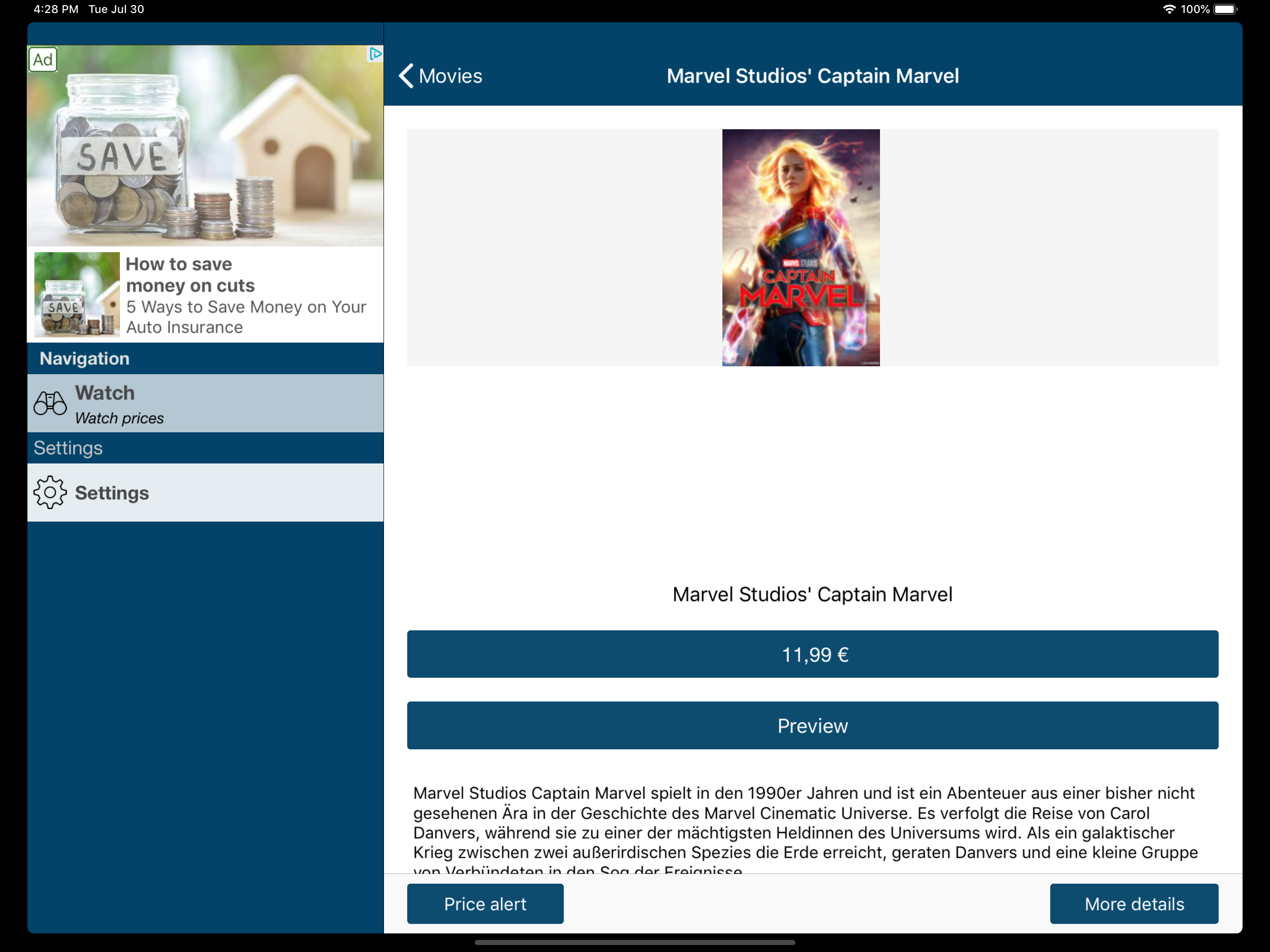Play the movie Preview
Viewport: 1270px width, 952px height.
pyautogui.click(x=813, y=726)
